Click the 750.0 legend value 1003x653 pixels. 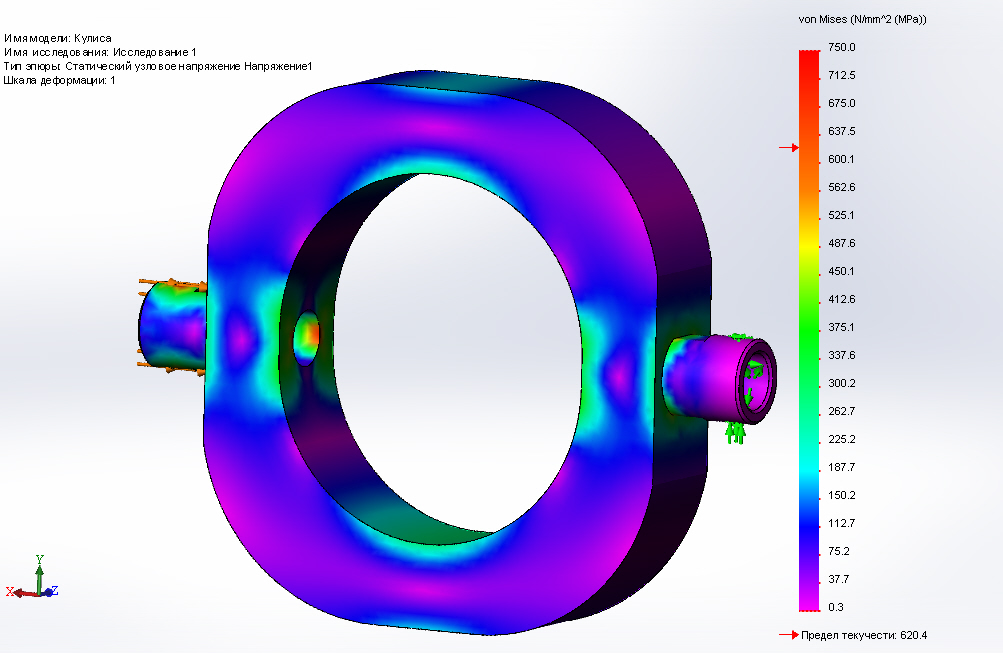(x=841, y=47)
